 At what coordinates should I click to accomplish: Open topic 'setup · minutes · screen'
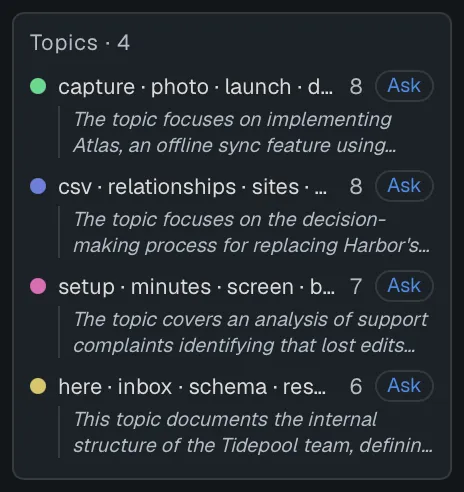point(197,287)
